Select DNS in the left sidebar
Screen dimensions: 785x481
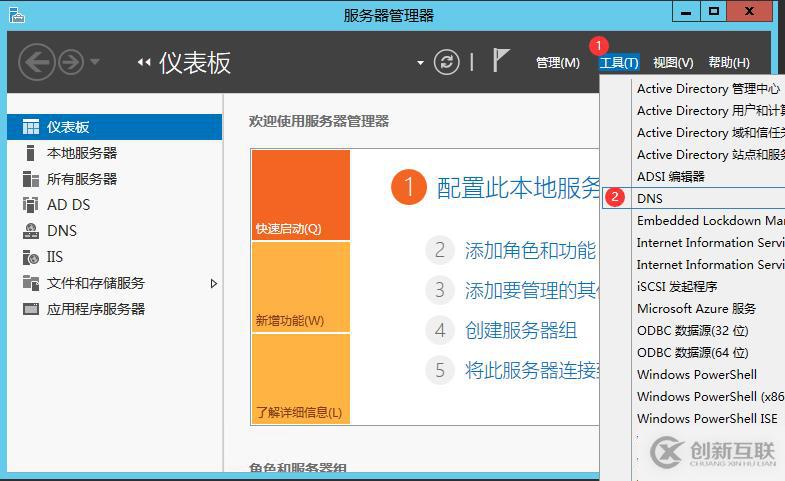[115, 231]
